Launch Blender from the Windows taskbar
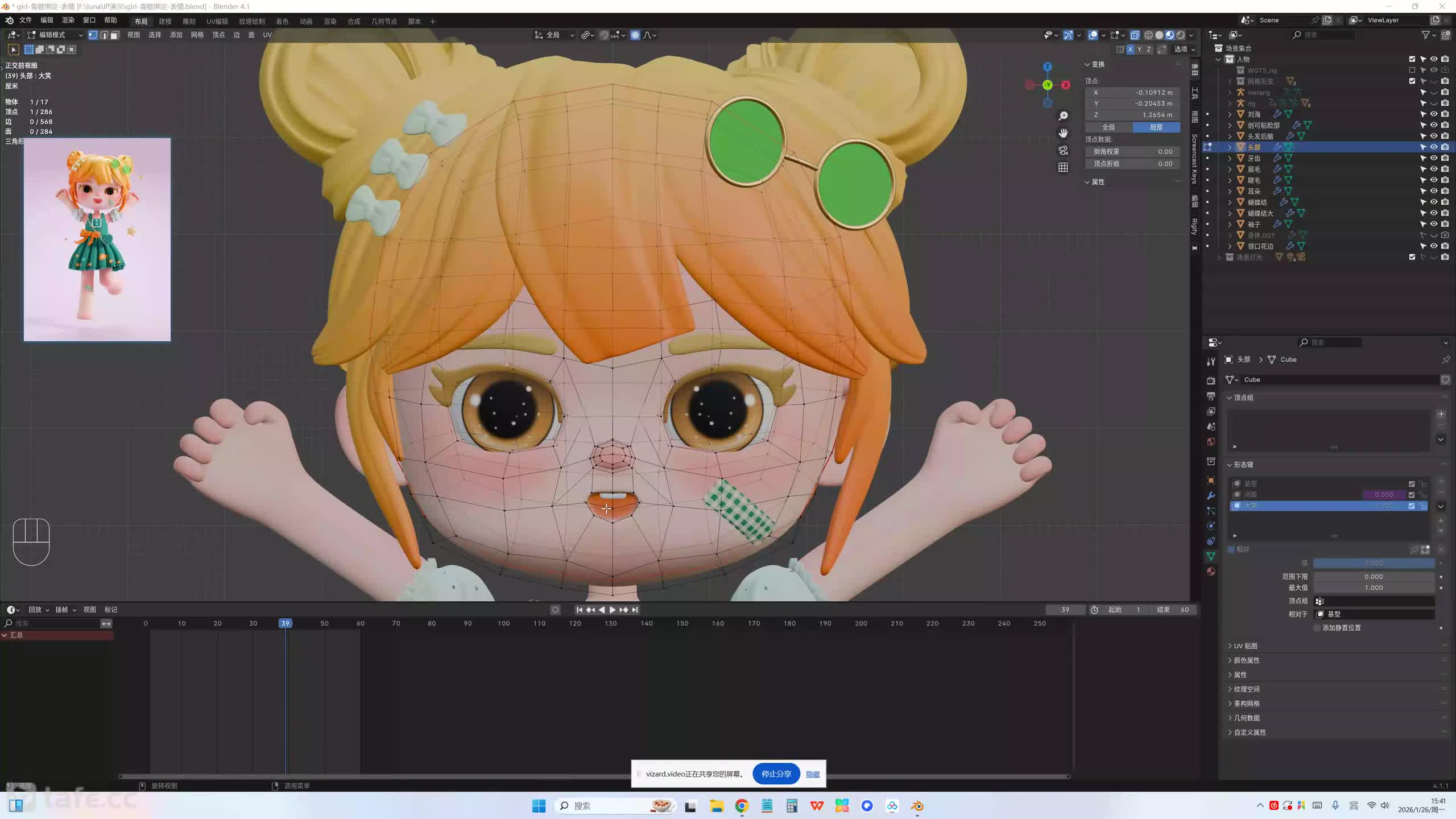 tap(917, 806)
